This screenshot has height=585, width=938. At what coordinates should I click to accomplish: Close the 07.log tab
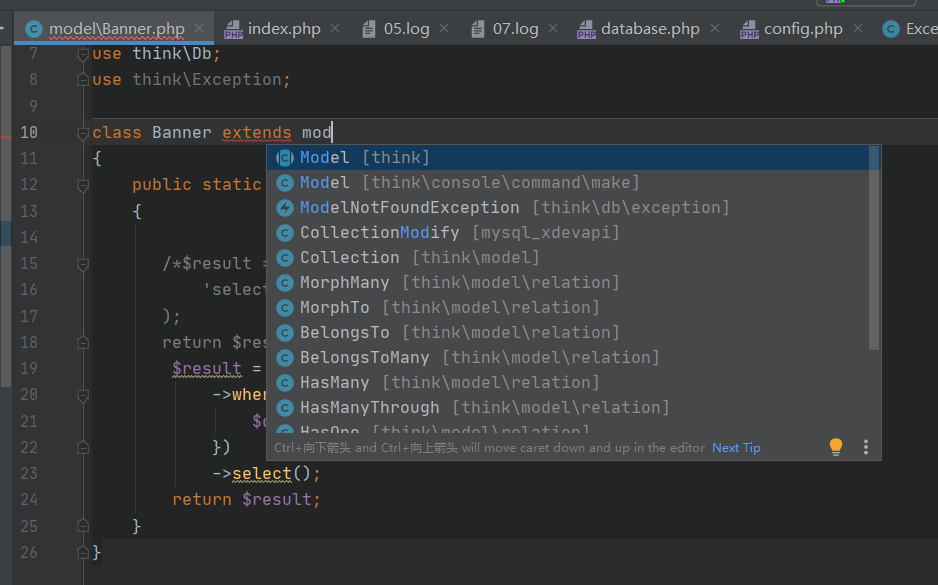[553, 28]
